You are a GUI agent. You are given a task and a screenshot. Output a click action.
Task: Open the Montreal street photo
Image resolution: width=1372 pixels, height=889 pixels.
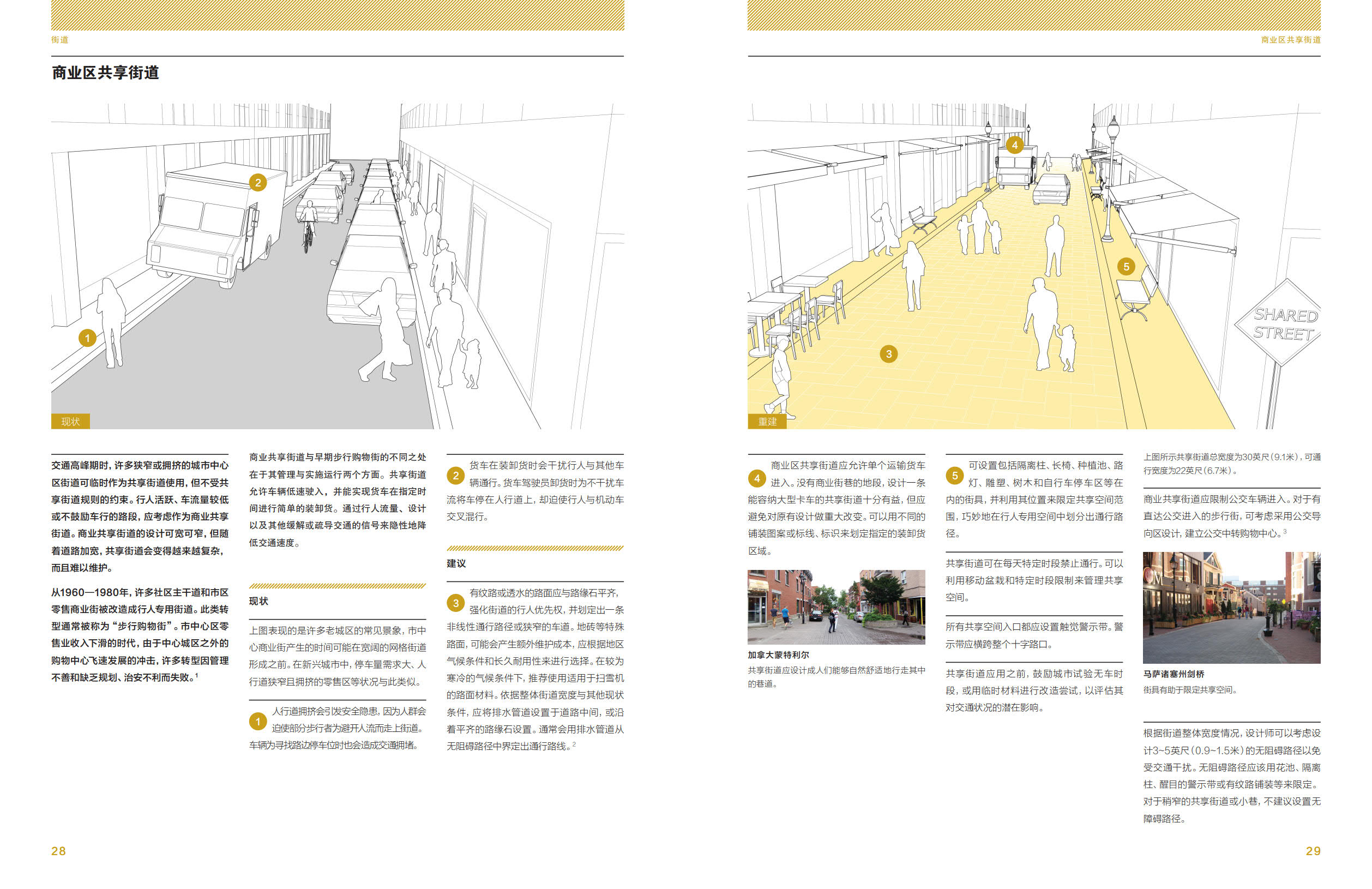(836, 606)
